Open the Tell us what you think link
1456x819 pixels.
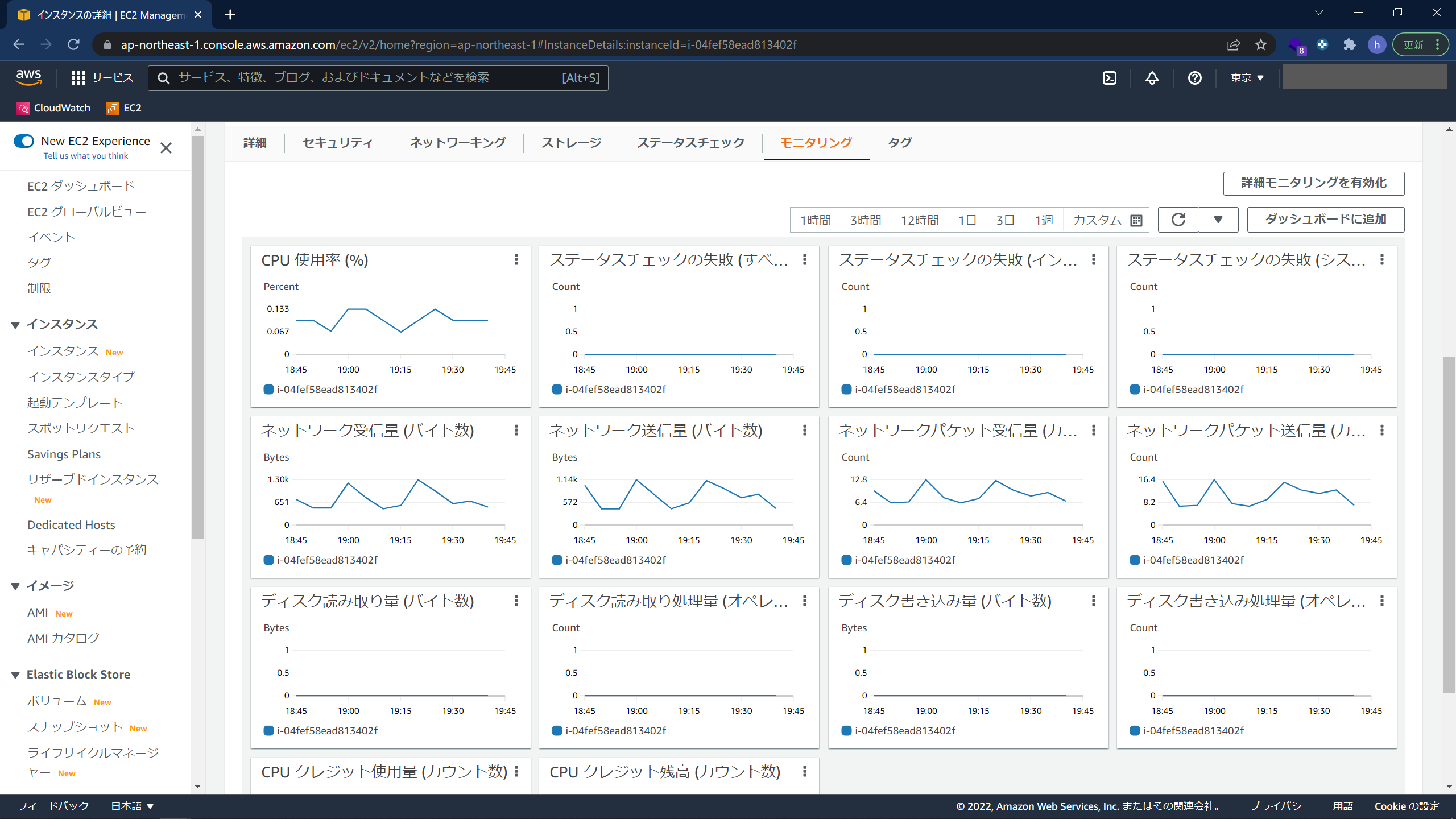86,156
